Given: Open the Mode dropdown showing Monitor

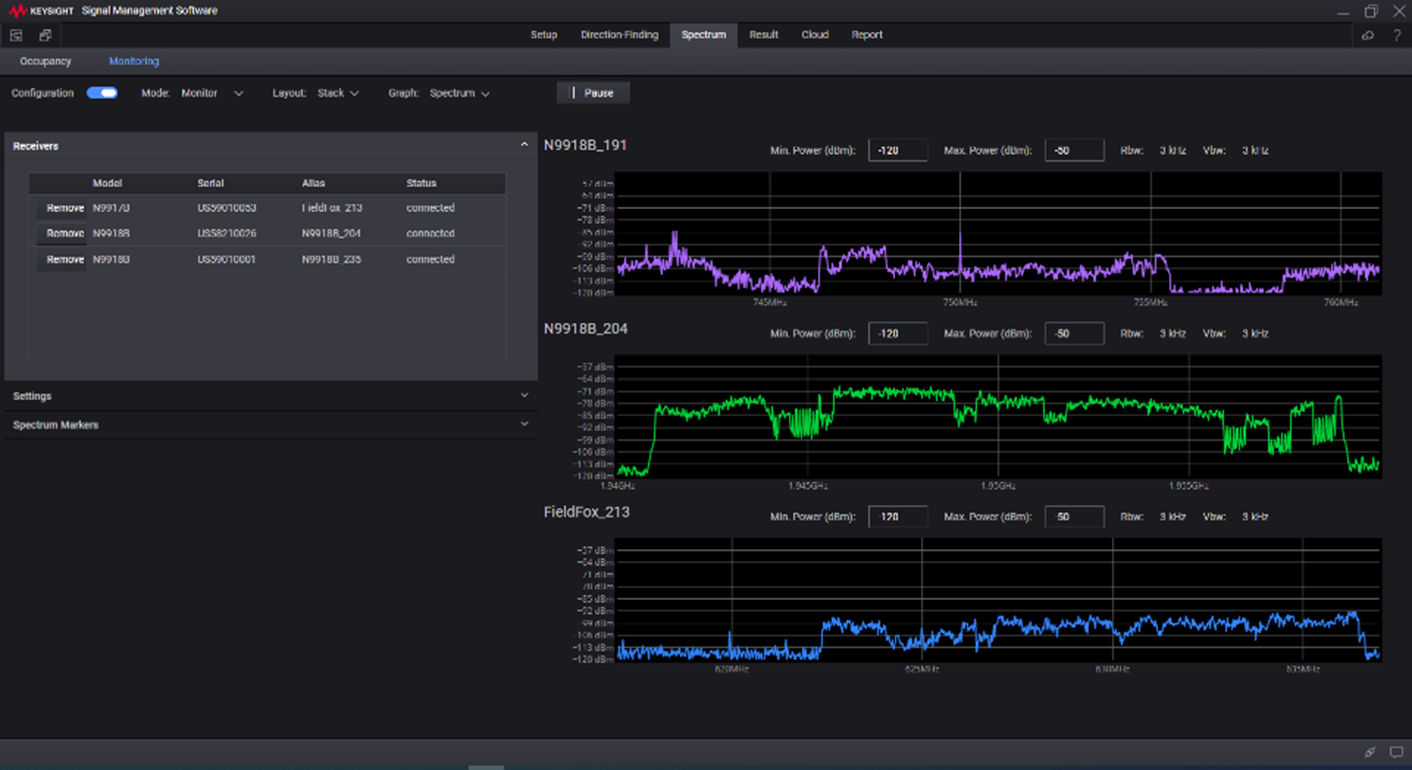Looking at the screenshot, I should point(212,93).
